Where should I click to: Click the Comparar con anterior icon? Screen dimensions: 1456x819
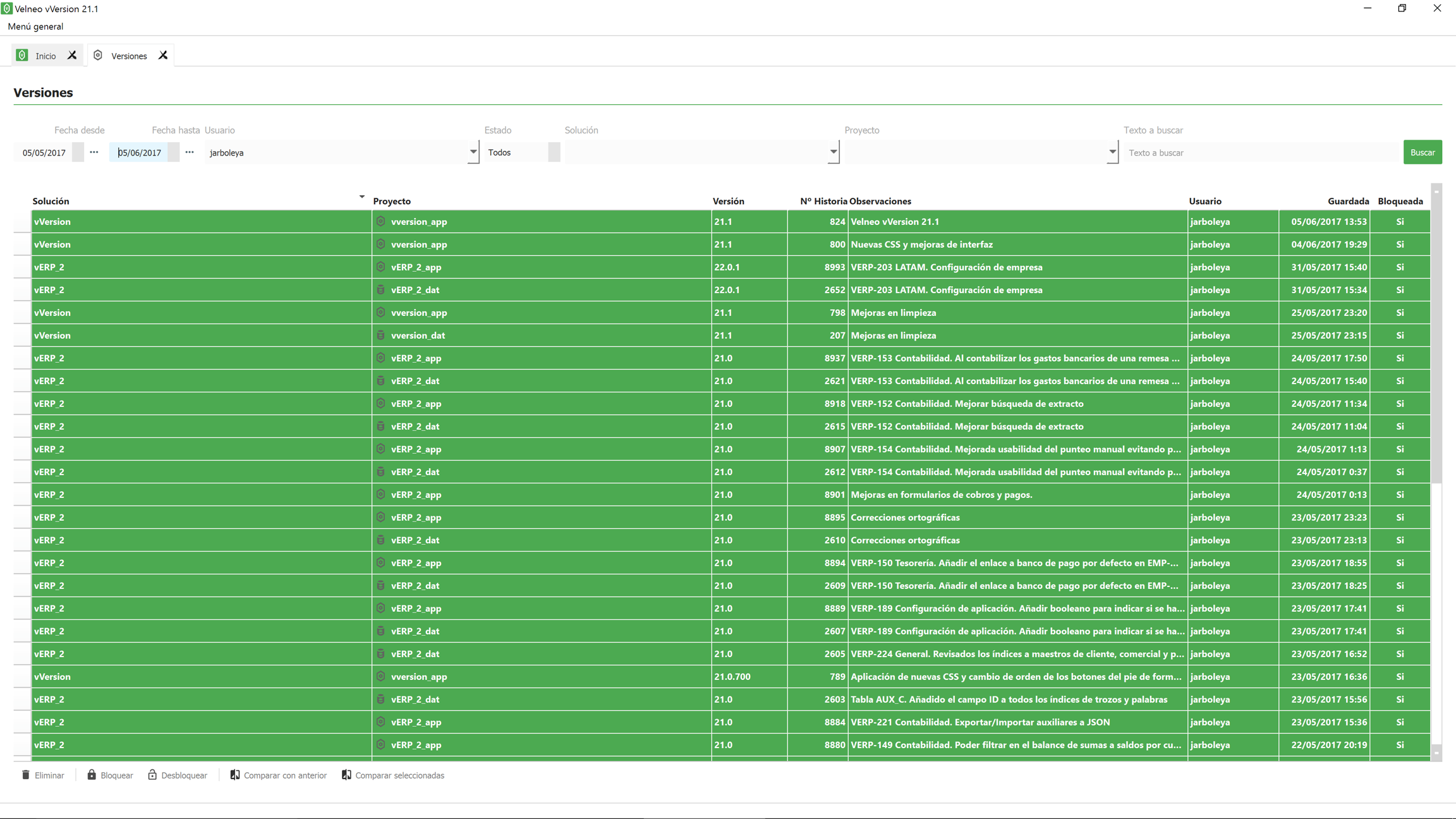click(x=234, y=775)
